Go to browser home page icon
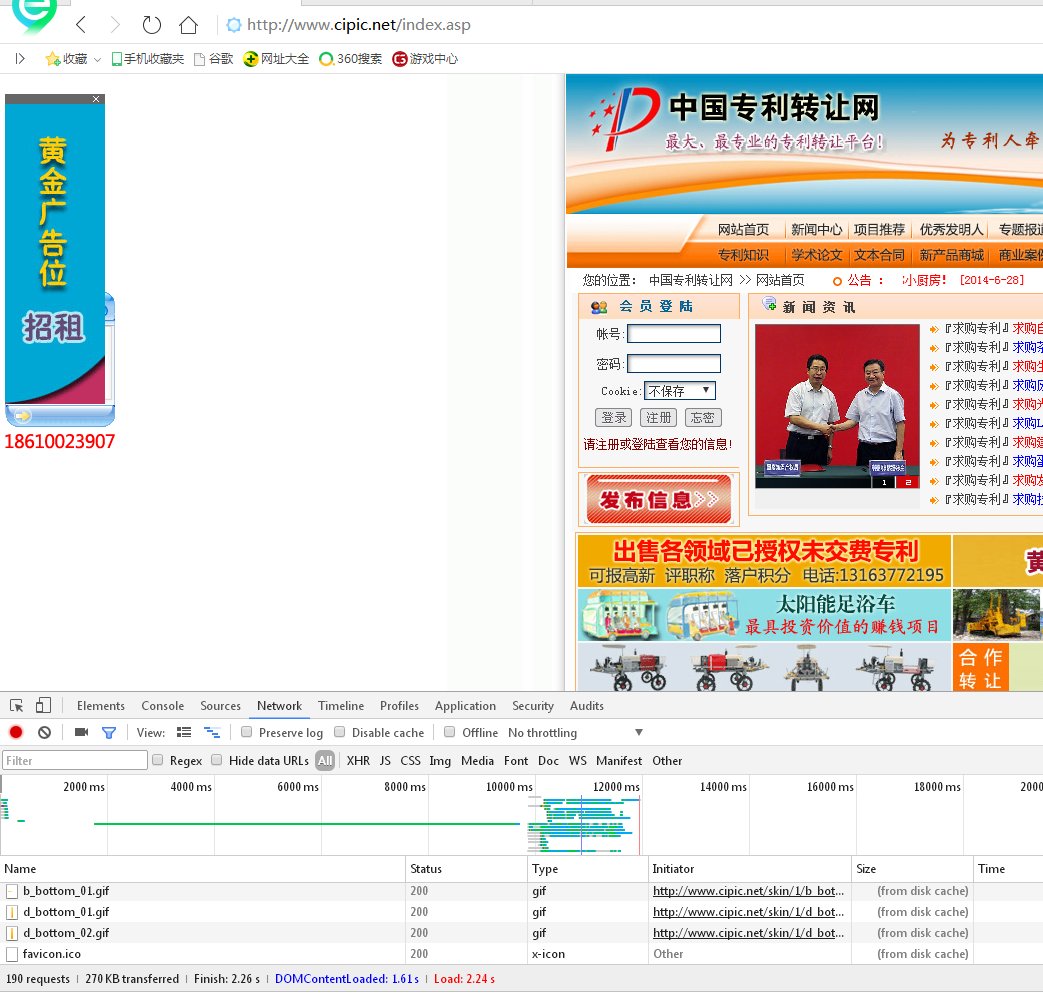The height and width of the screenshot is (993, 1043). point(188,25)
